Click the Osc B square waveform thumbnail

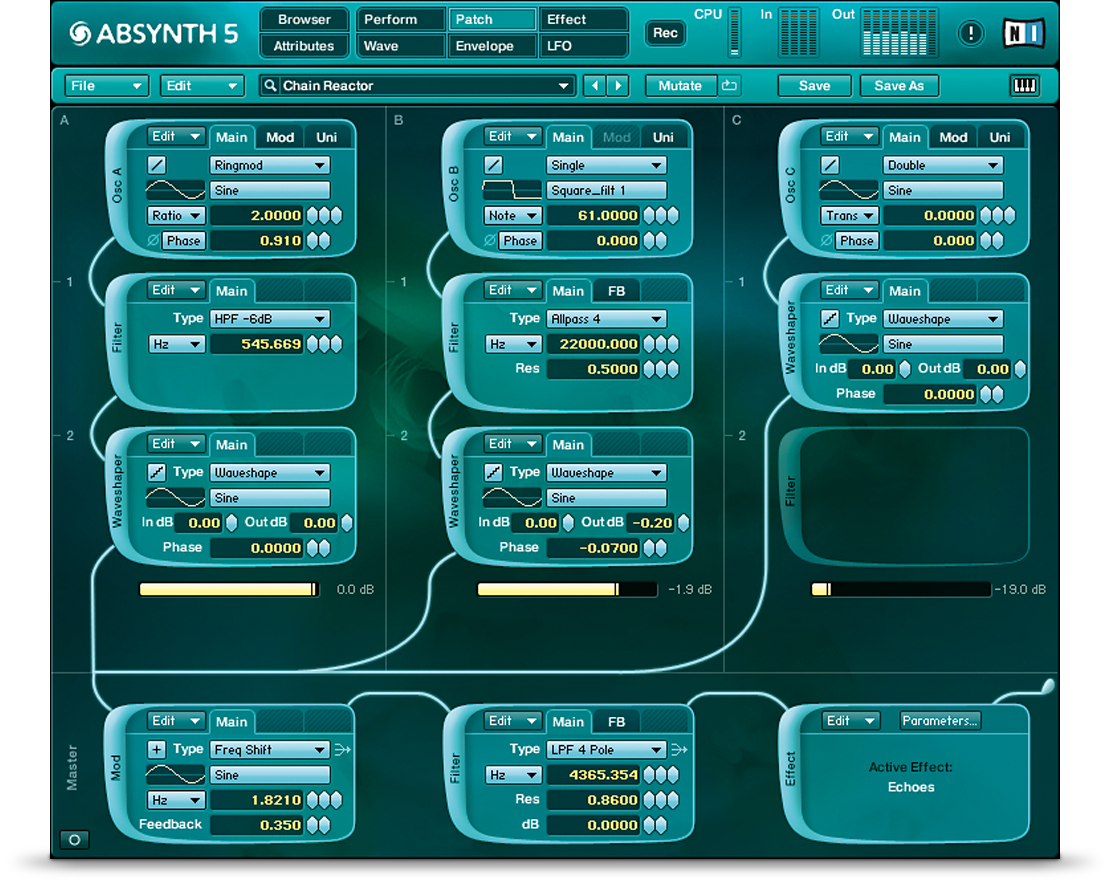[512, 190]
